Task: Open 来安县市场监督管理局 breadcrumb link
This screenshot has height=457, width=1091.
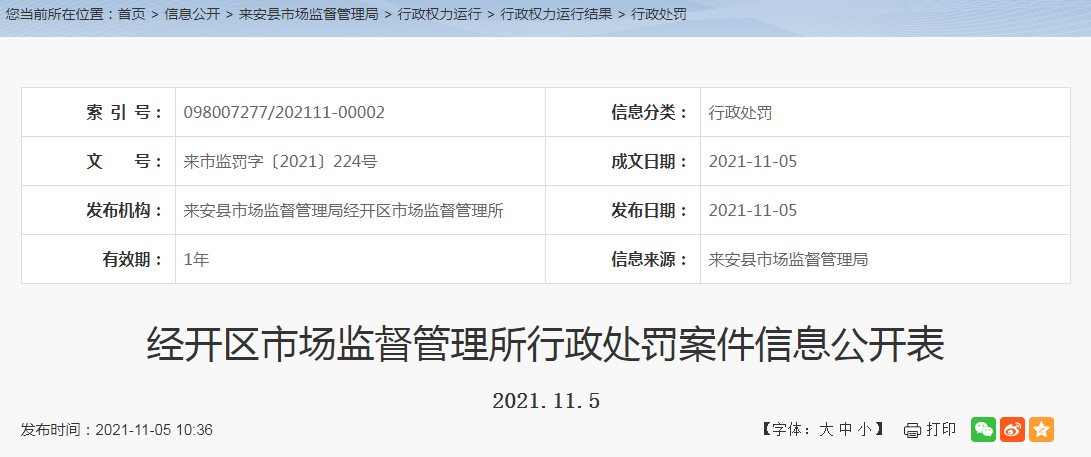Action: (x=308, y=14)
